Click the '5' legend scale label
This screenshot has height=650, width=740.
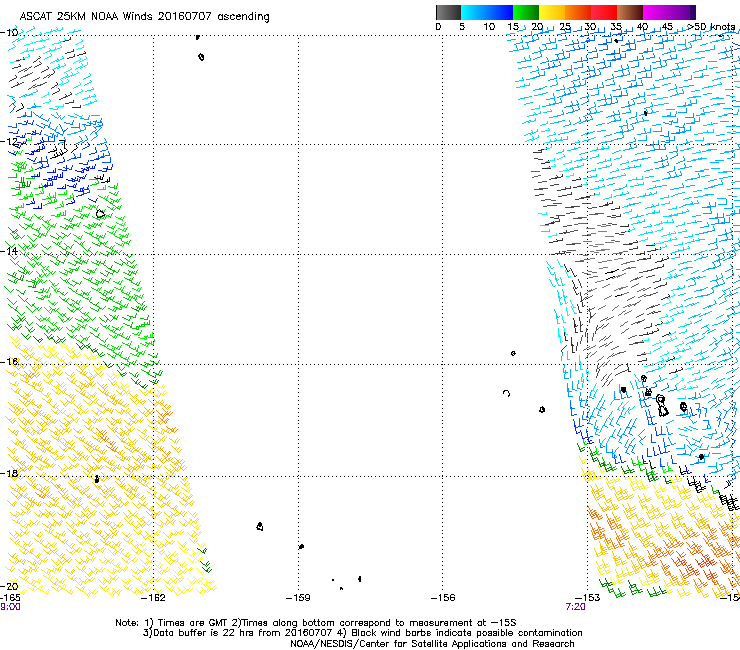pos(462,27)
